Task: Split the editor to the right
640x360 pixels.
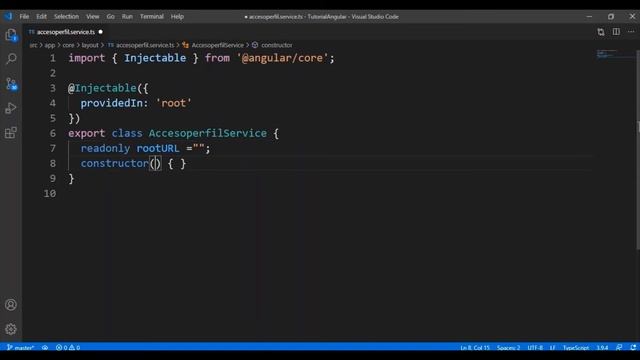Action: click(616, 32)
